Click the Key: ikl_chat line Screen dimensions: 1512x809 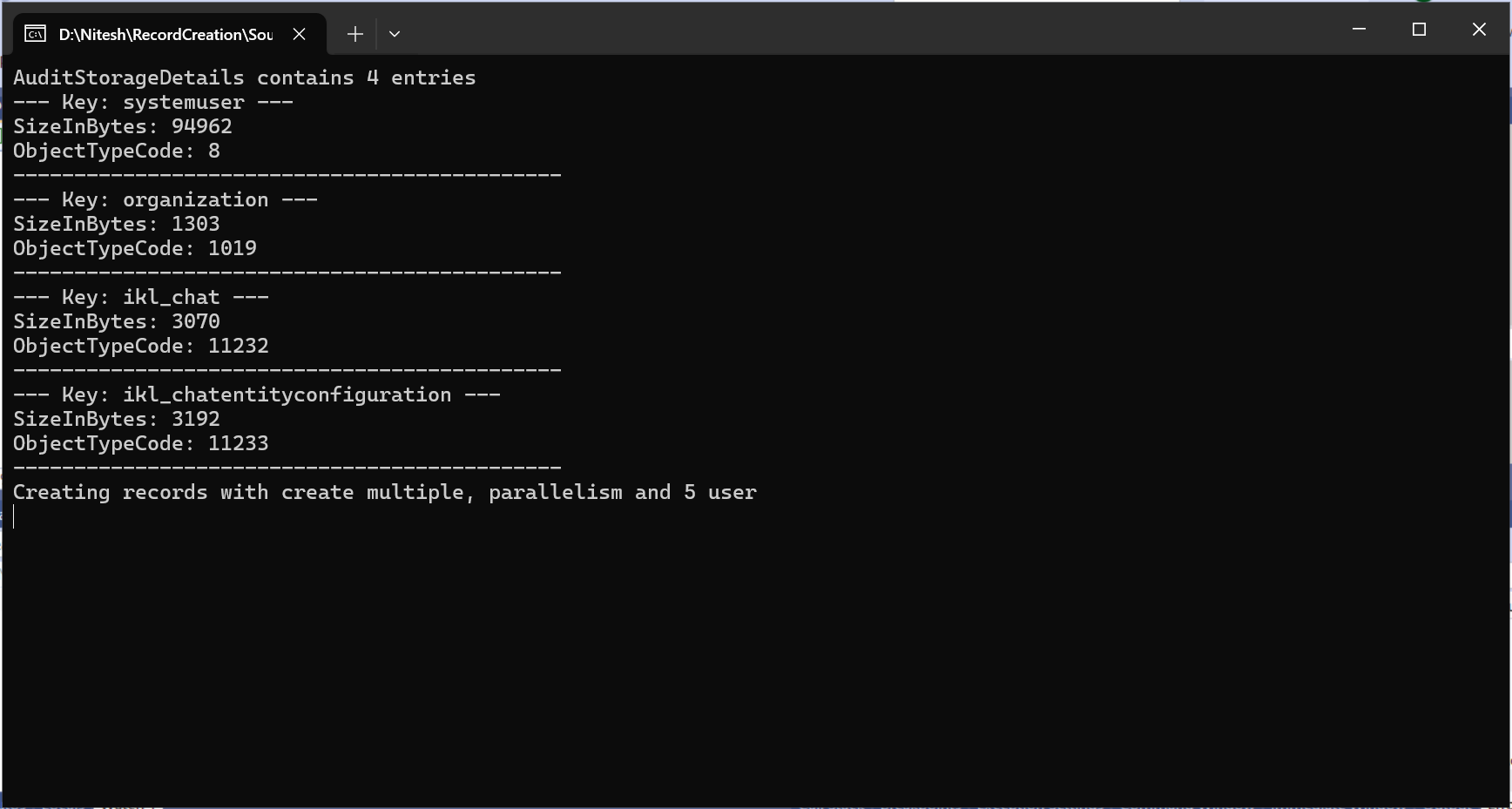click(x=140, y=297)
